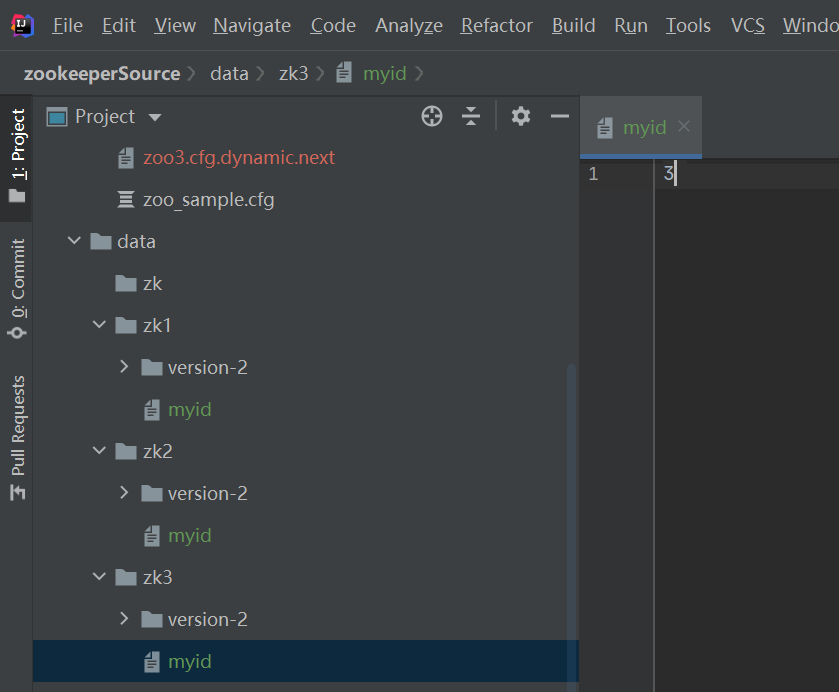The image size is (839, 692).
Task: Select myid file under zk3
Action: 190,661
